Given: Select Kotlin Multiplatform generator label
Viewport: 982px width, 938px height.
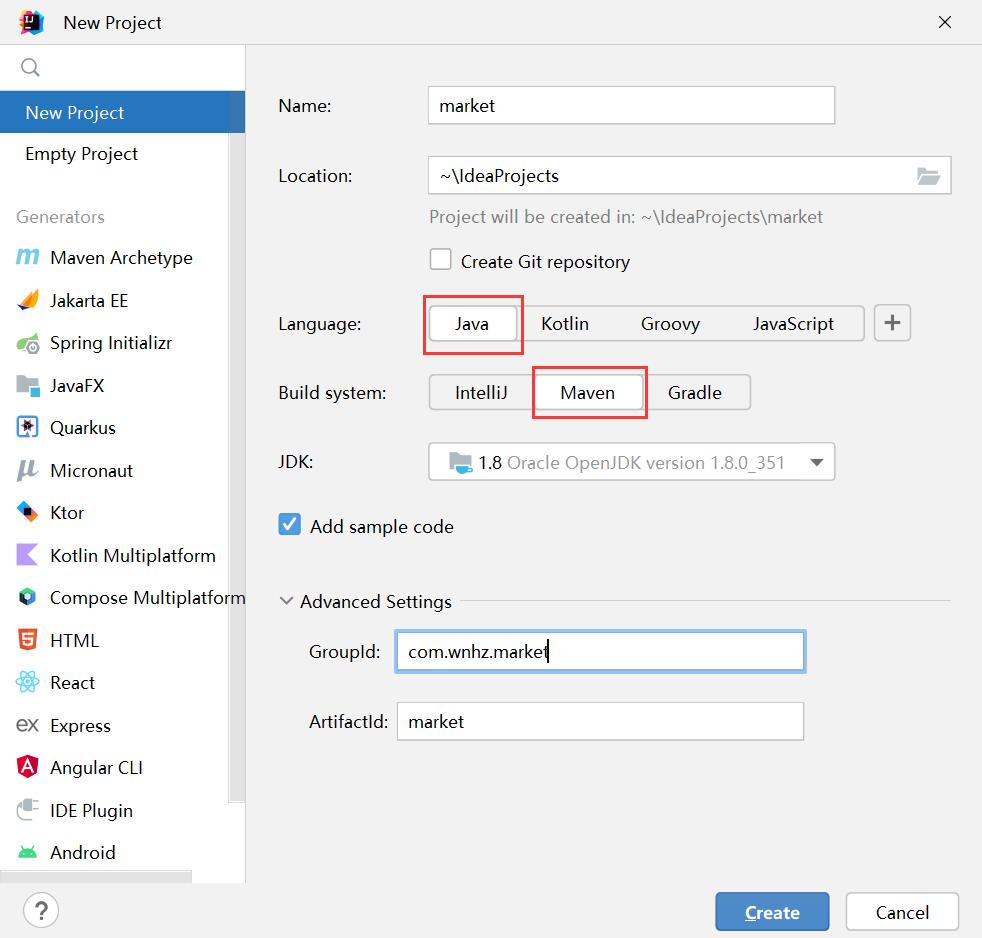Looking at the screenshot, I should (133, 555).
